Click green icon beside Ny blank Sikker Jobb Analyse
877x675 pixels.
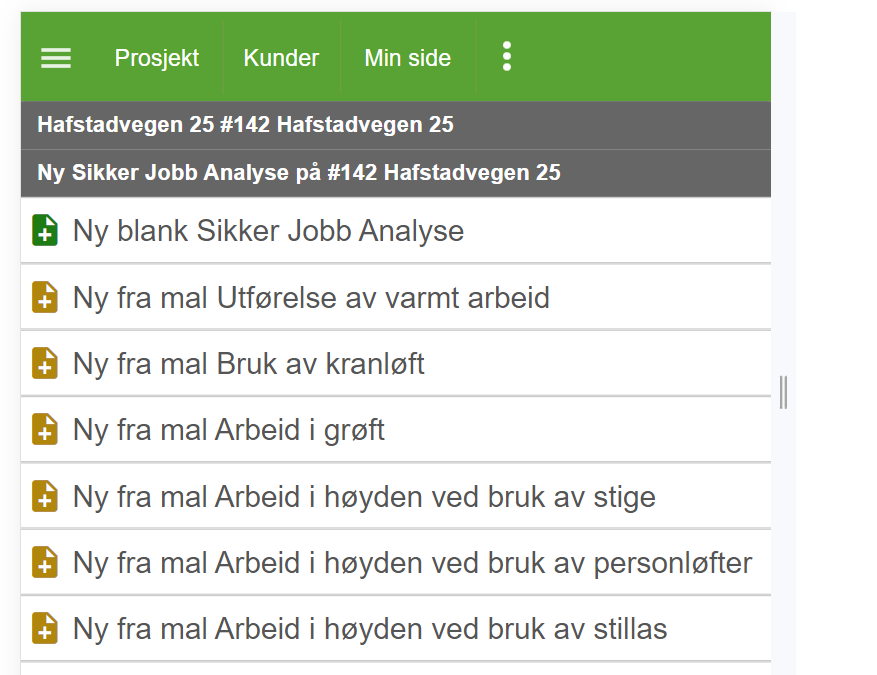(x=45, y=231)
